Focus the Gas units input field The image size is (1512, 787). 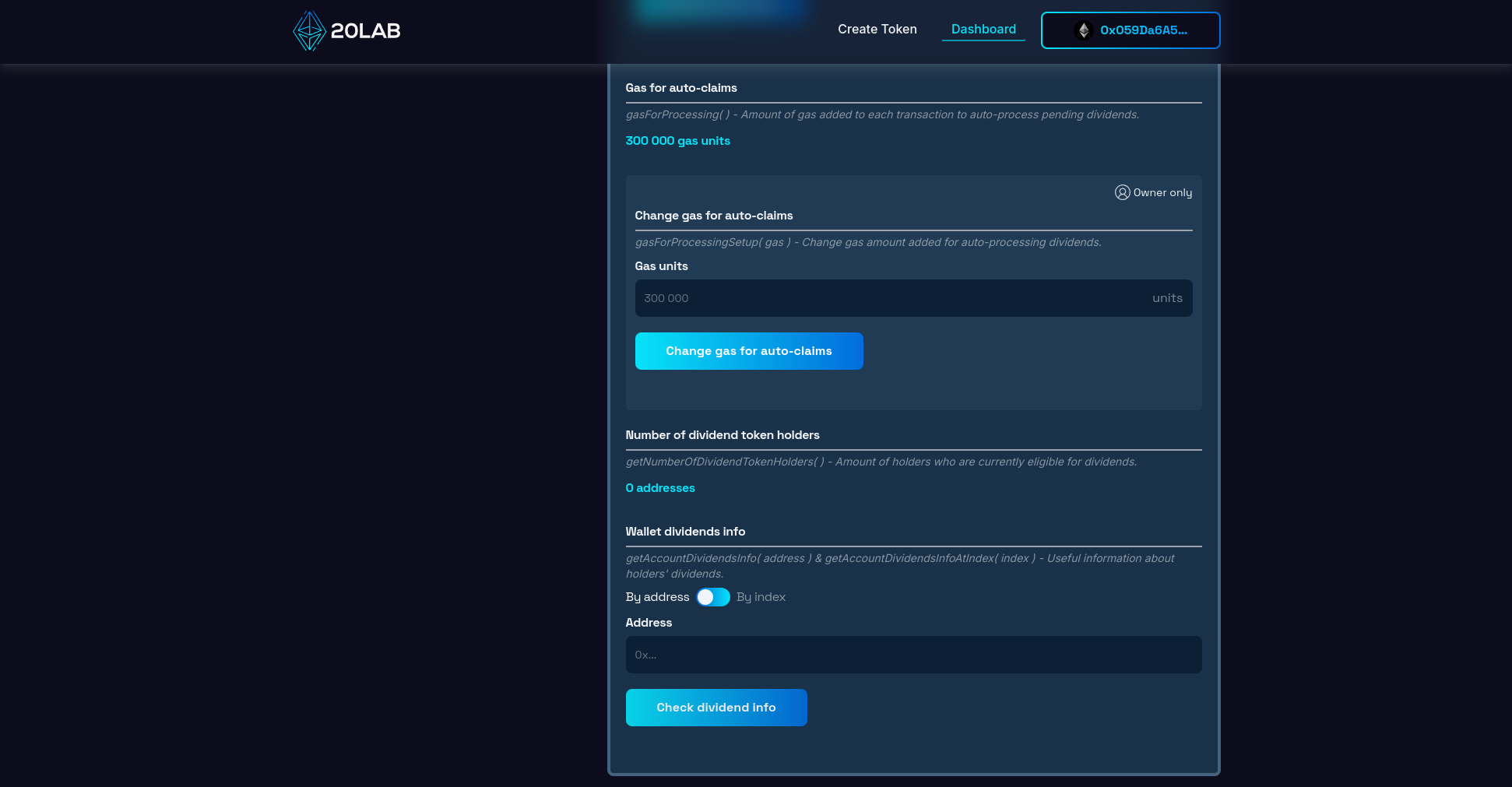[x=914, y=298]
